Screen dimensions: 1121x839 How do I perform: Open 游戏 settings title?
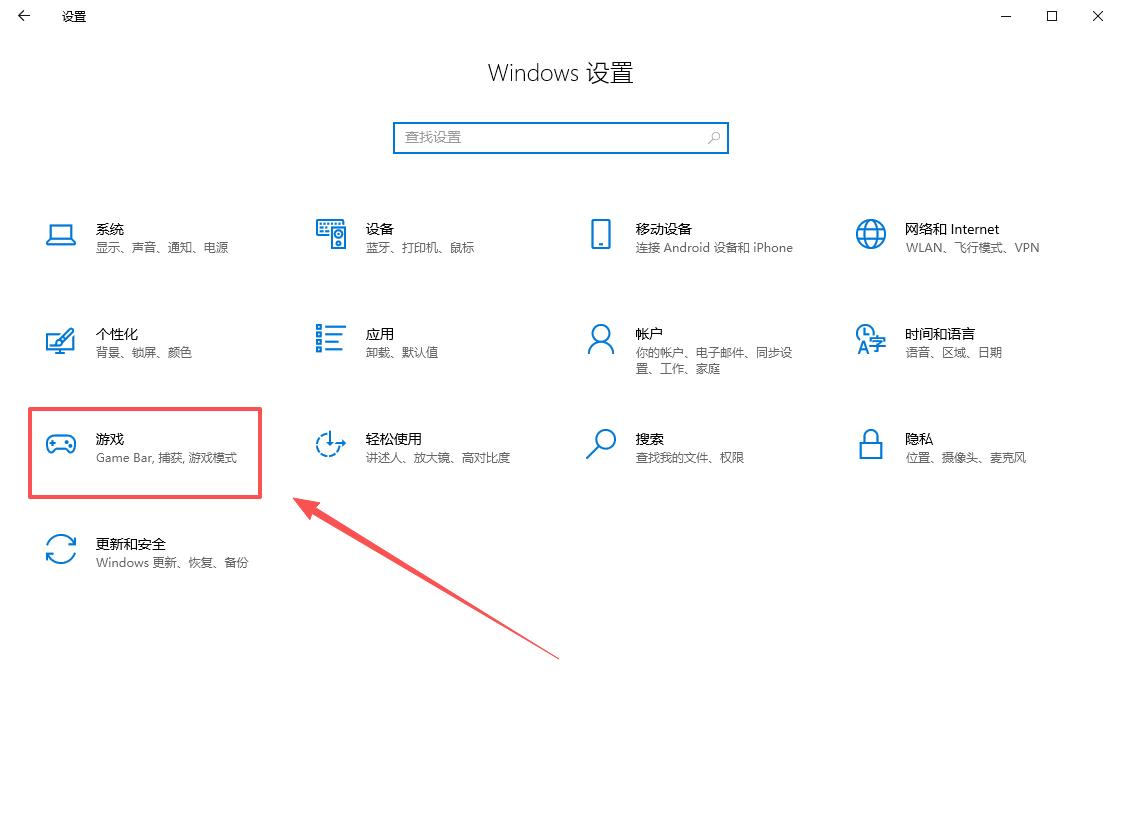[110, 440]
